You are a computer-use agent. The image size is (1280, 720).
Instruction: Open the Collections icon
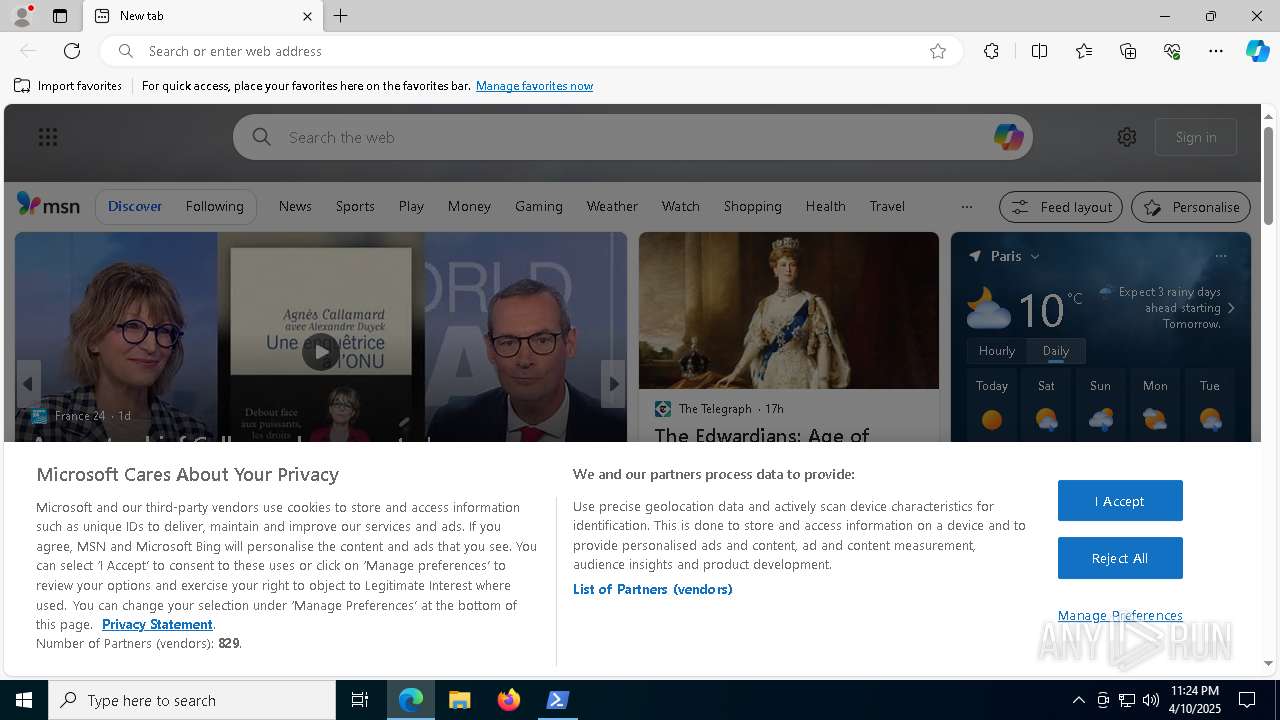coord(1128,51)
